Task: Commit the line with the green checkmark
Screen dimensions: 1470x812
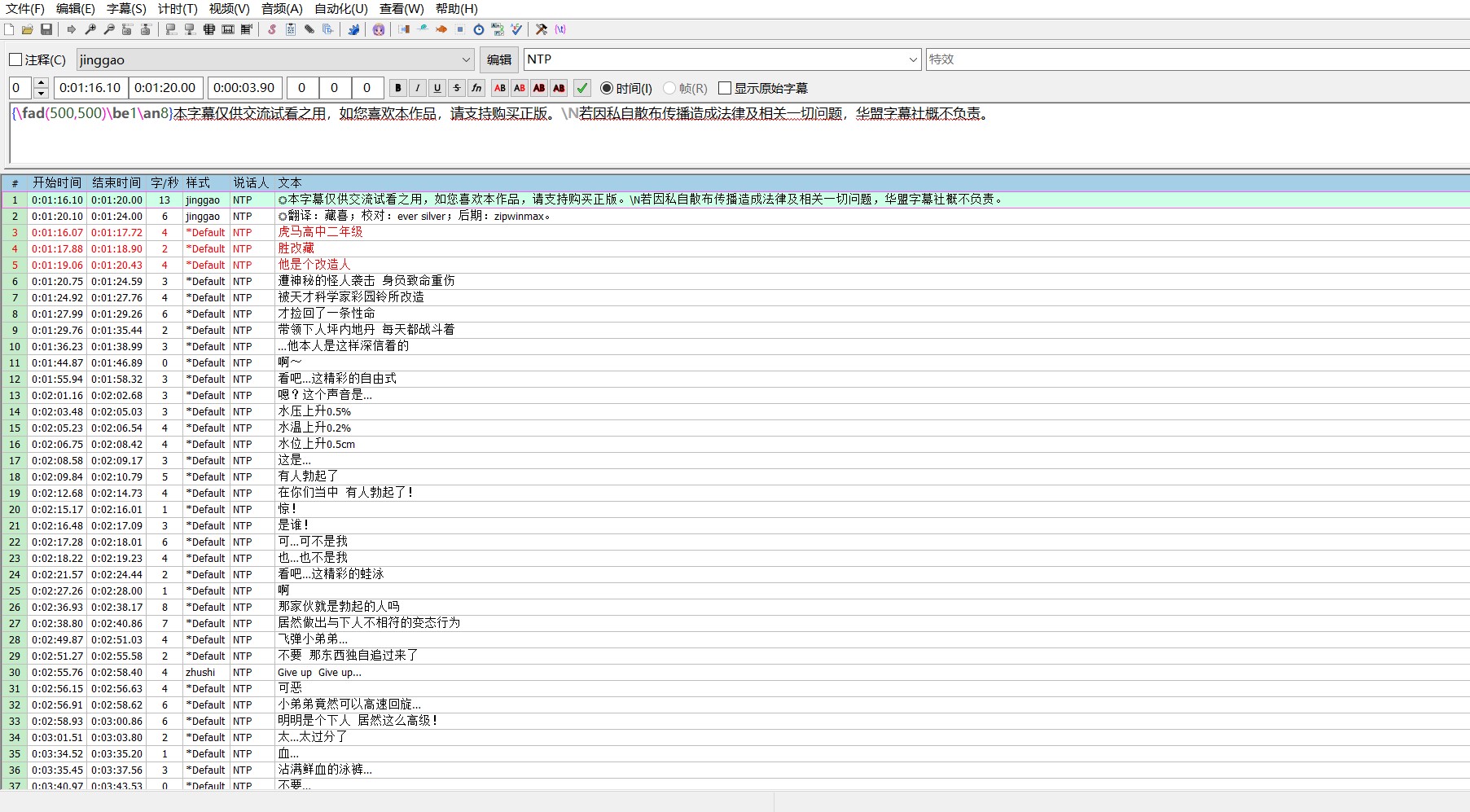Action: (x=582, y=88)
